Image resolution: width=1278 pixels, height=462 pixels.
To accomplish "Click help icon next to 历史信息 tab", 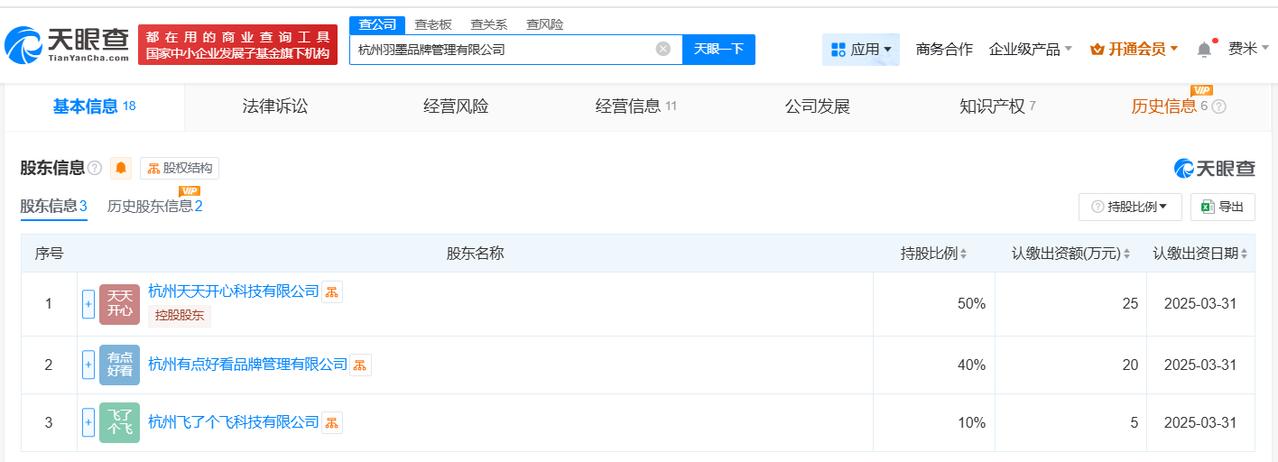I will (x=1219, y=107).
